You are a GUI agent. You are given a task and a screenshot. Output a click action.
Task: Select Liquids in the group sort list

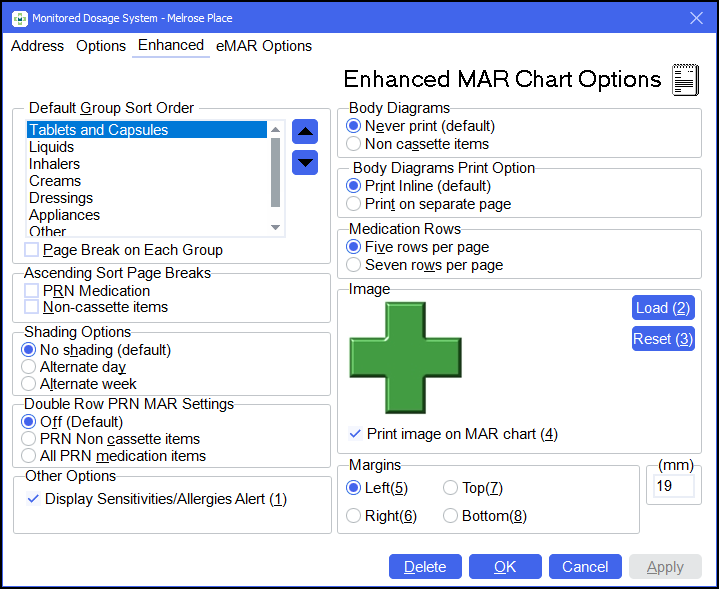[x=52, y=147]
